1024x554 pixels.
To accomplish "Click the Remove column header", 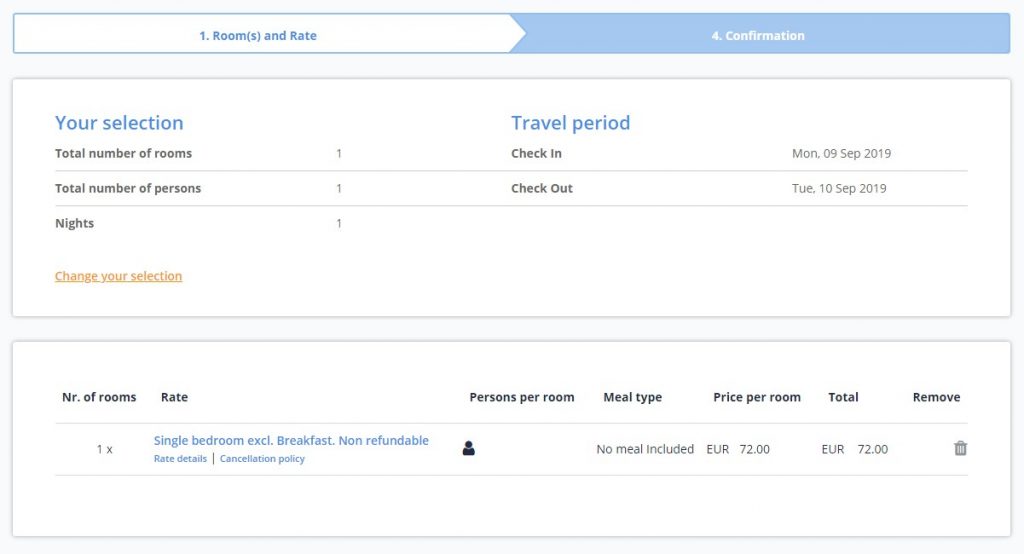I will tap(936, 397).
